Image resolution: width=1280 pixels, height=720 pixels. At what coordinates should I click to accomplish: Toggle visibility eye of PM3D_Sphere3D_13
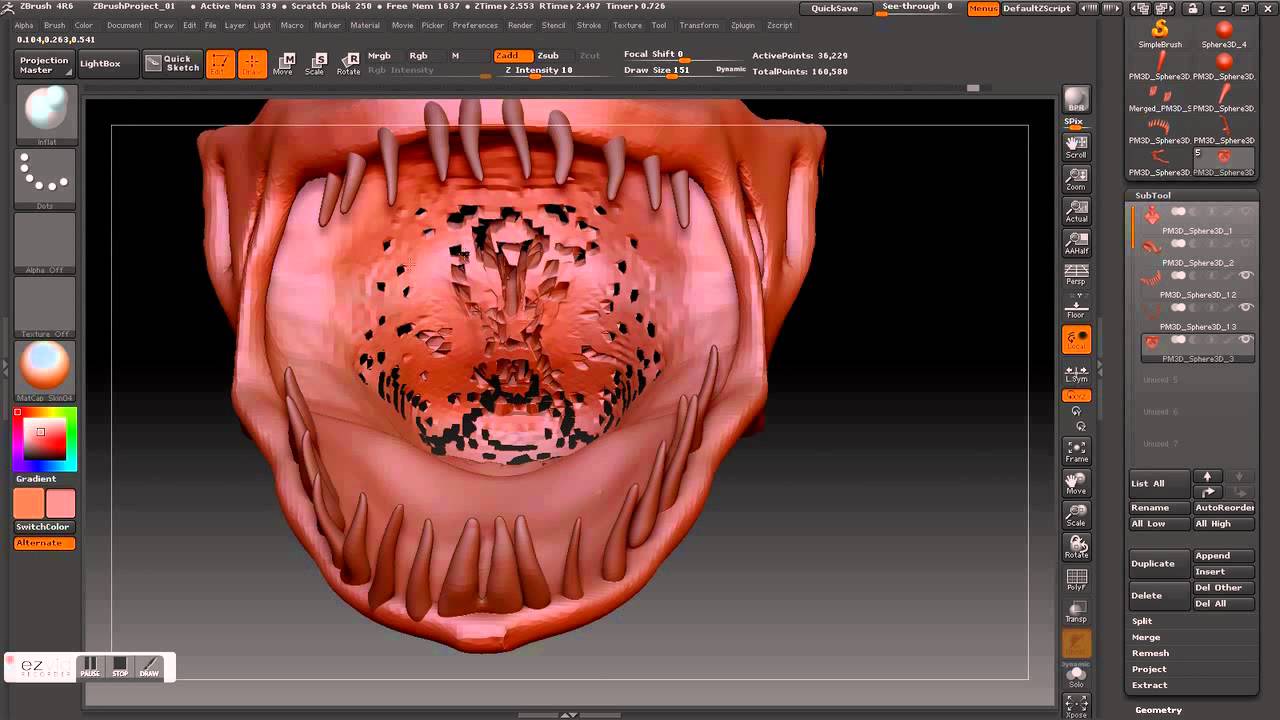coord(1246,307)
